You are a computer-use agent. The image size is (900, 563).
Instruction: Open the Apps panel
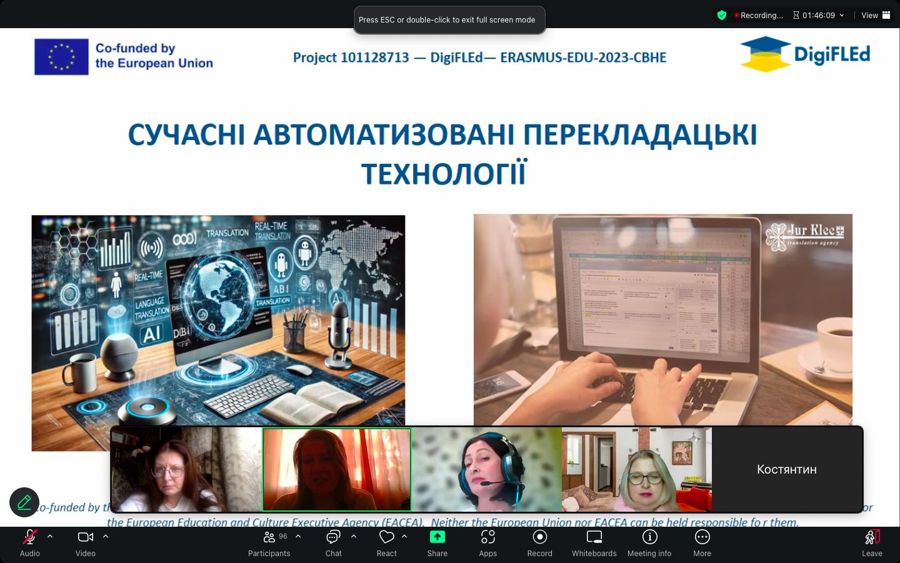pos(488,538)
